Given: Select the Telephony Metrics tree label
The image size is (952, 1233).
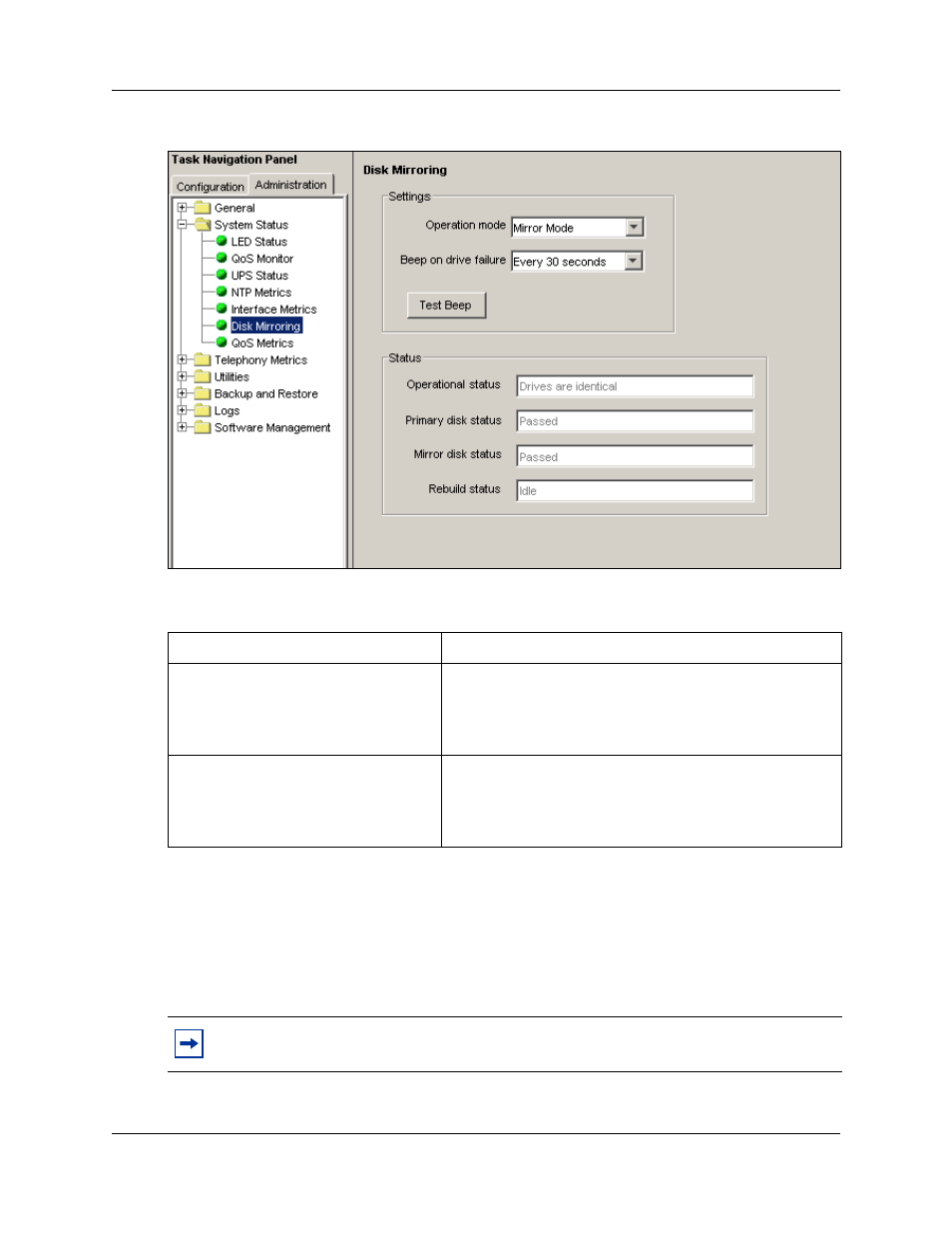Looking at the screenshot, I should tap(260, 360).
